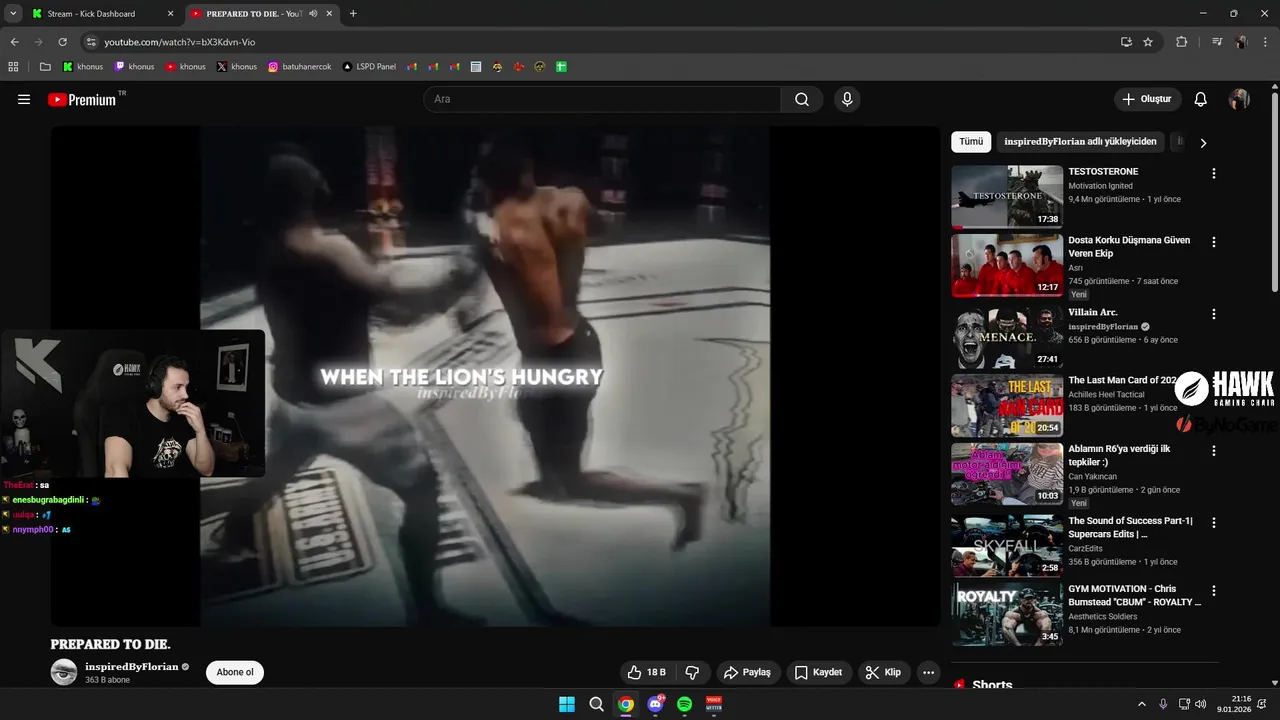
Task: Click Klip clip button
Action: [x=884, y=672]
